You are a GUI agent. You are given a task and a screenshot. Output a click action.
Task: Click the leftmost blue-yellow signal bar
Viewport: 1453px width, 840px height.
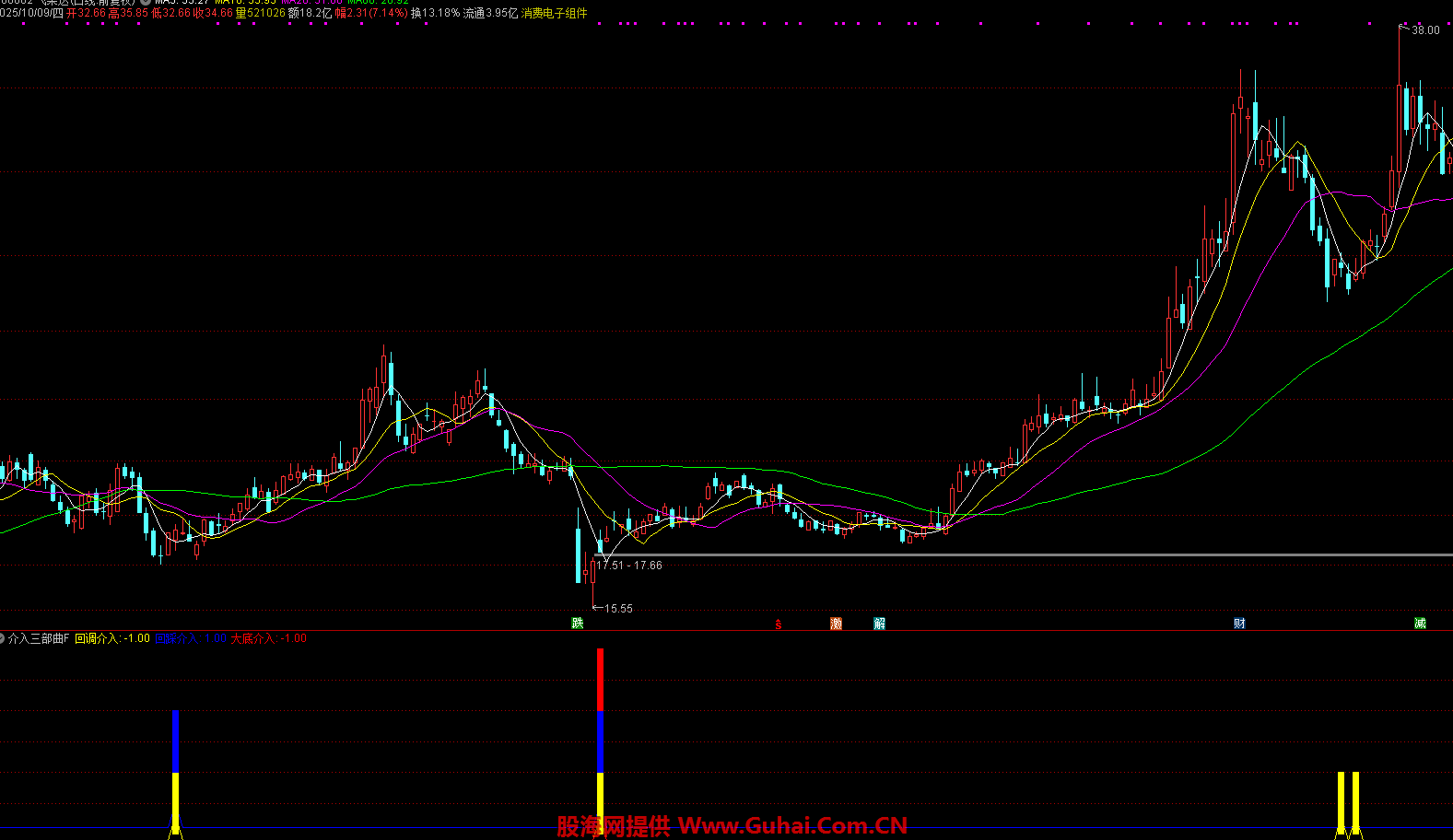pos(175,769)
